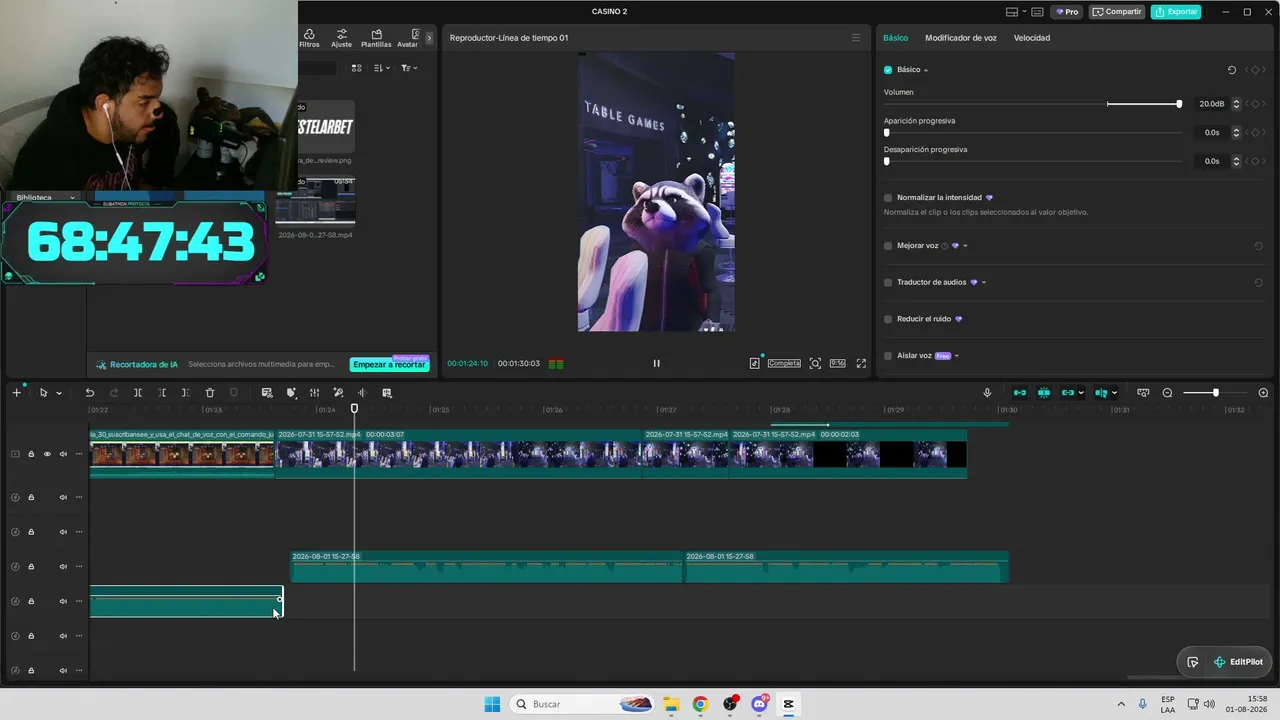Open the add-to-timeline plus button
This screenshot has width=1280, height=720.
(x=16, y=393)
